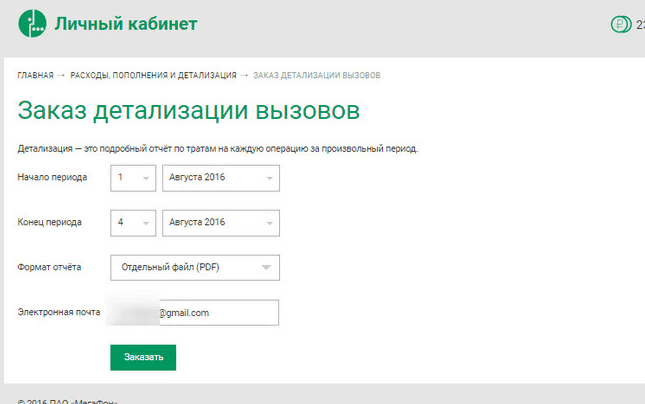Go to "ГЛАВНАЯ" in the breadcrumbs
The image size is (645, 404).
(x=35, y=75)
